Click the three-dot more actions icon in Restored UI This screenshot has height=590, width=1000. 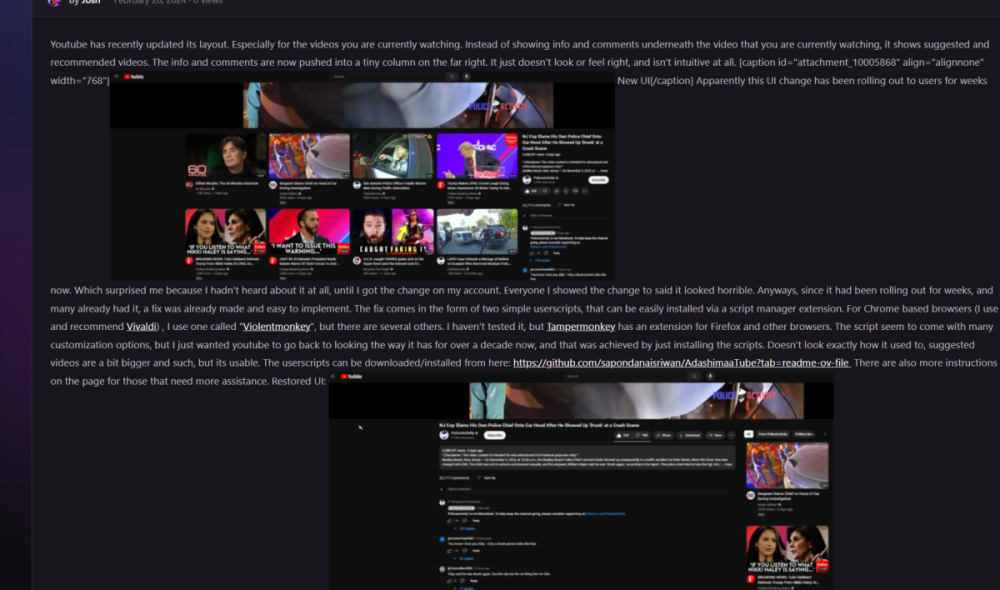pos(732,435)
